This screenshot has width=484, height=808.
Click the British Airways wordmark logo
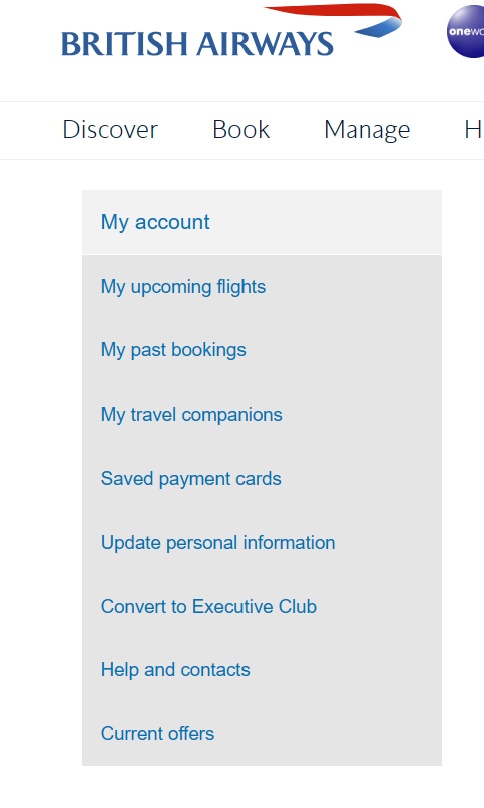[x=197, y=43]
